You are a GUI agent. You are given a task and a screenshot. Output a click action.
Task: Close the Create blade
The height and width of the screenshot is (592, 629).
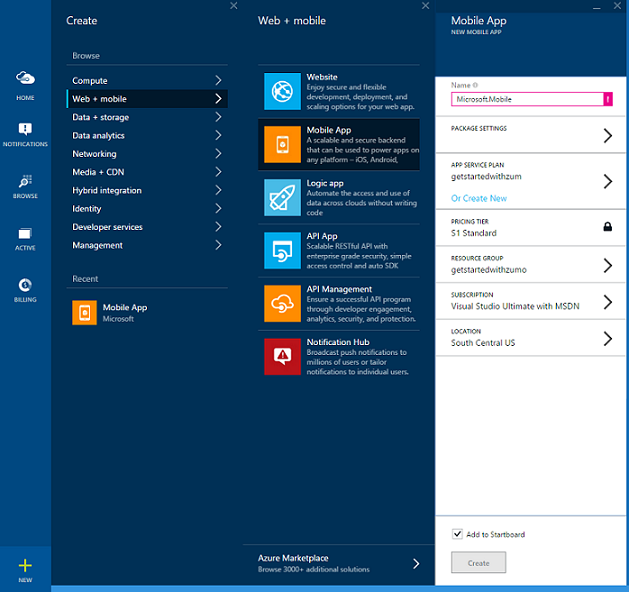pos(234,6)
